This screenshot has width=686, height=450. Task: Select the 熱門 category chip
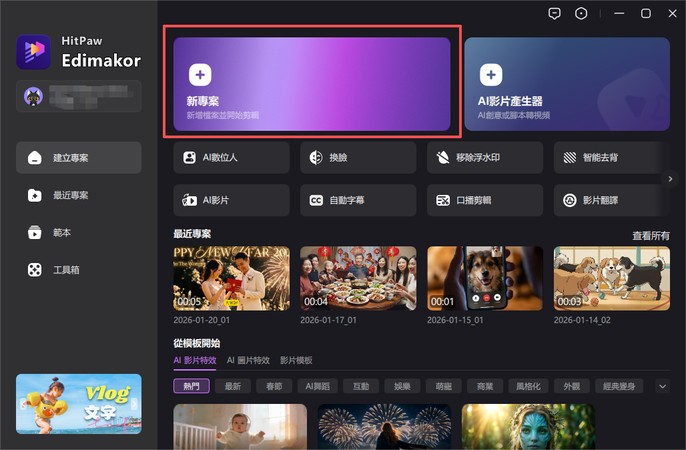coord(192,386)
